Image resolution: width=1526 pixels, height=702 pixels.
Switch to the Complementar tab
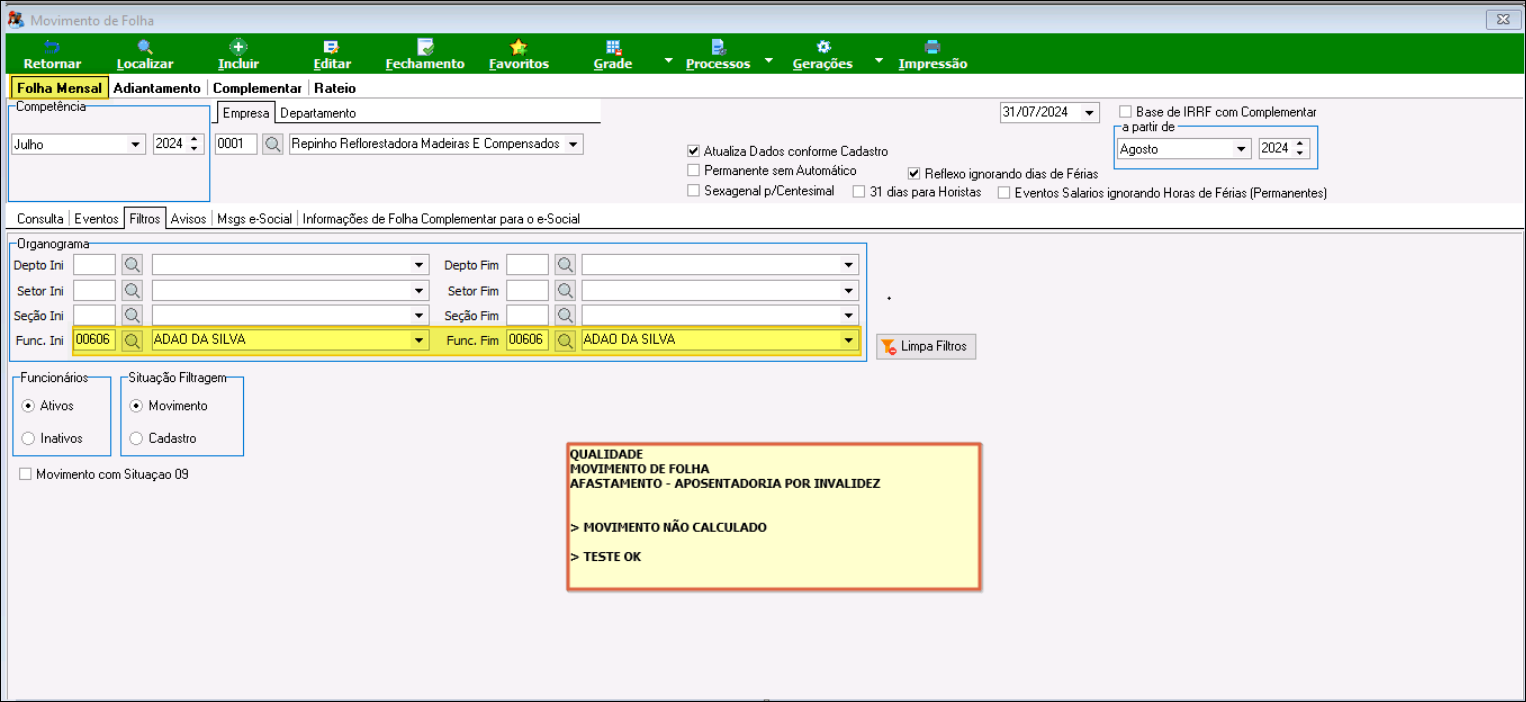point(257,88)
